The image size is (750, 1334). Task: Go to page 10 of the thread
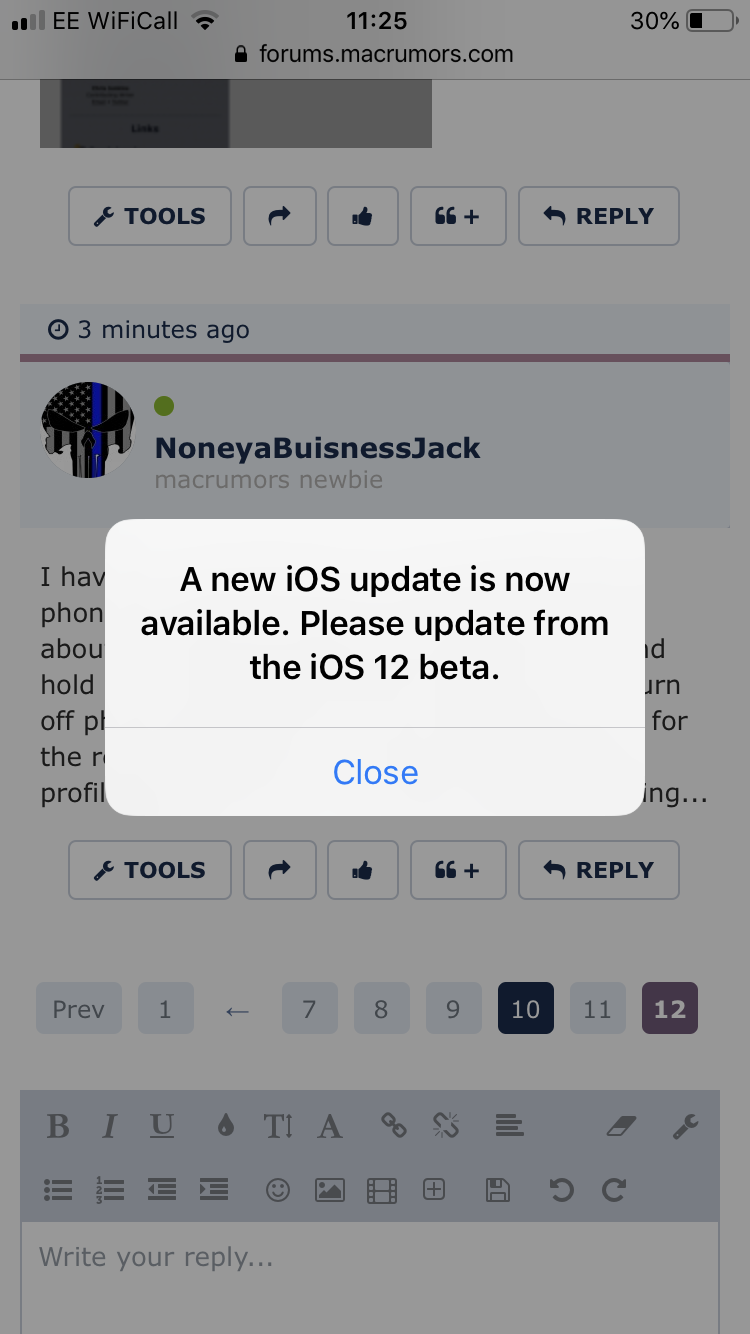[525, 1008]
